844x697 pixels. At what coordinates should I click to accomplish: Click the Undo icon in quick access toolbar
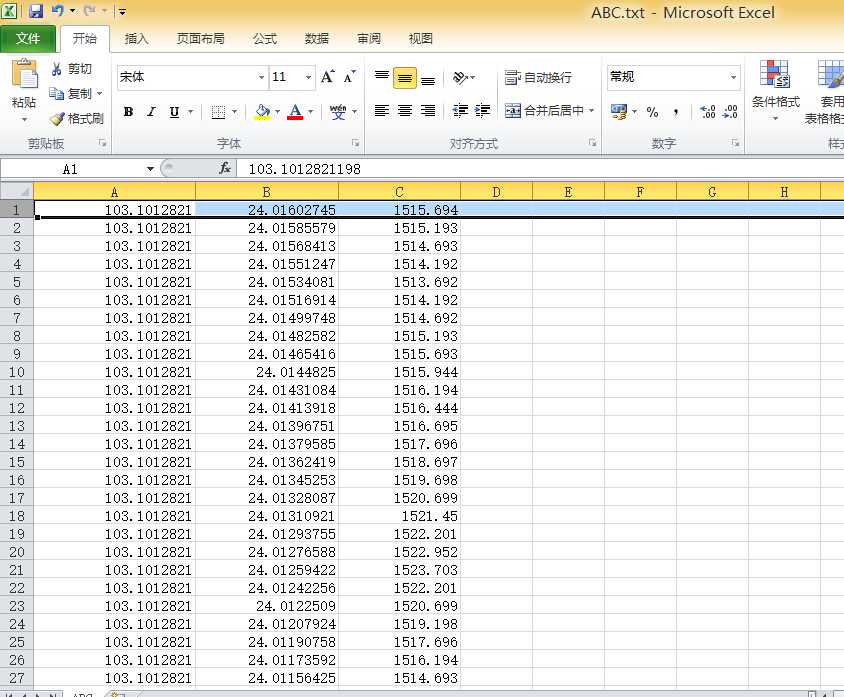[x=58, y=11]
